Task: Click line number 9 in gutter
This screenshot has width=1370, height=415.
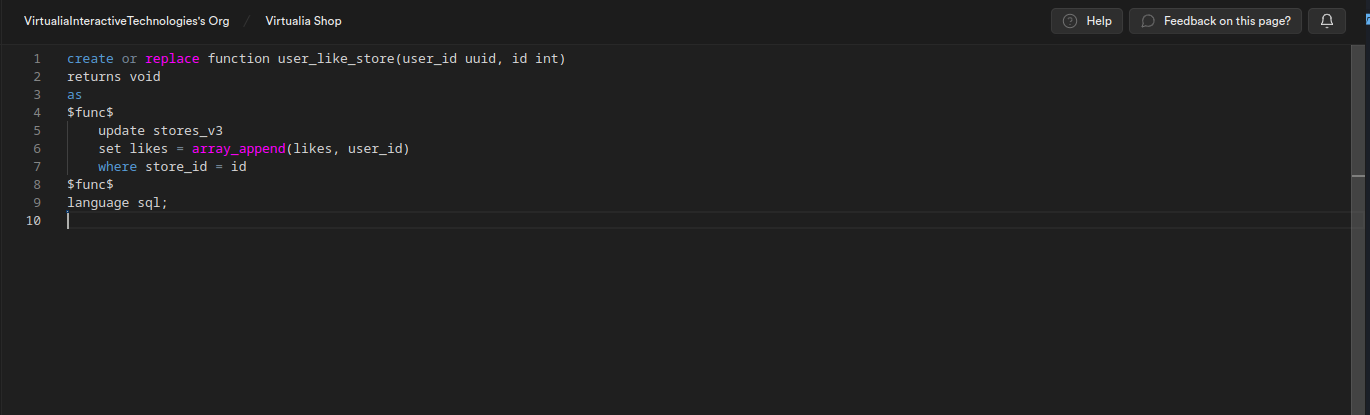Action: (36, 203)
